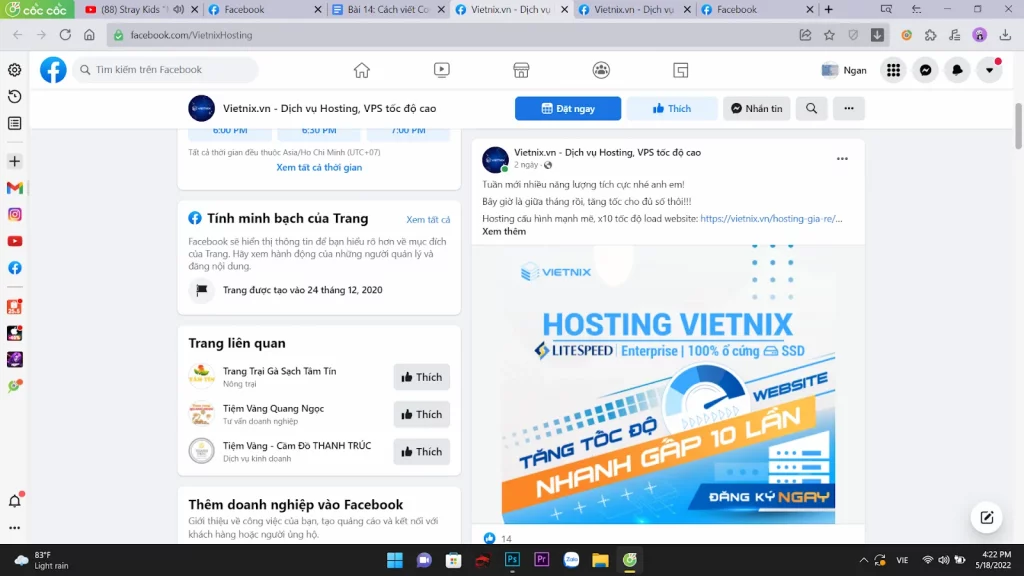Click the Facebook logo in the page header
Screen dimensions: 1024x576
click(53, 70)
